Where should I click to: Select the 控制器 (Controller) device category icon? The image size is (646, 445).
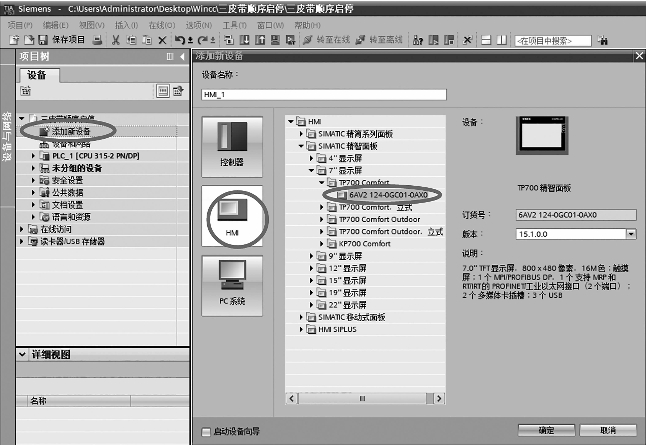(232, 145)
